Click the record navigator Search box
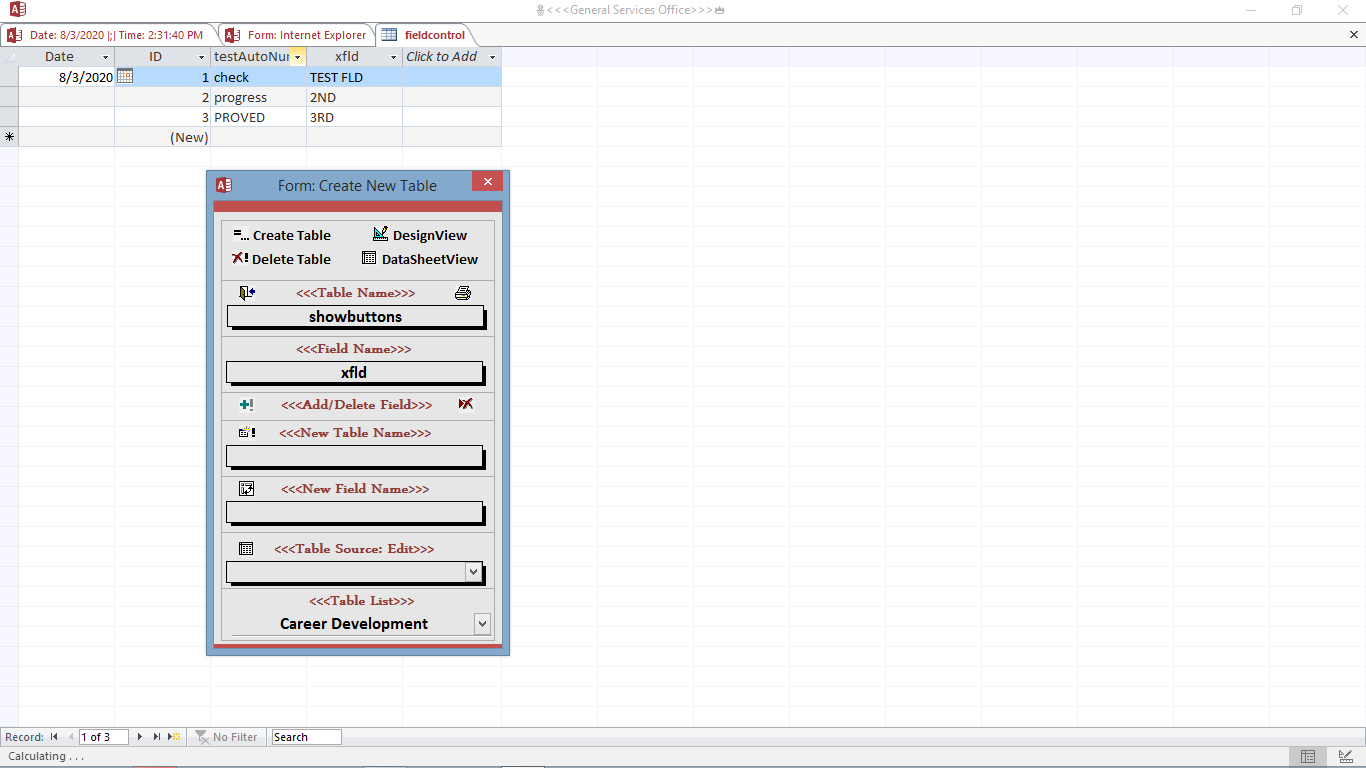Viewport: 1366px width, 768px height. (x=306, y=737)
